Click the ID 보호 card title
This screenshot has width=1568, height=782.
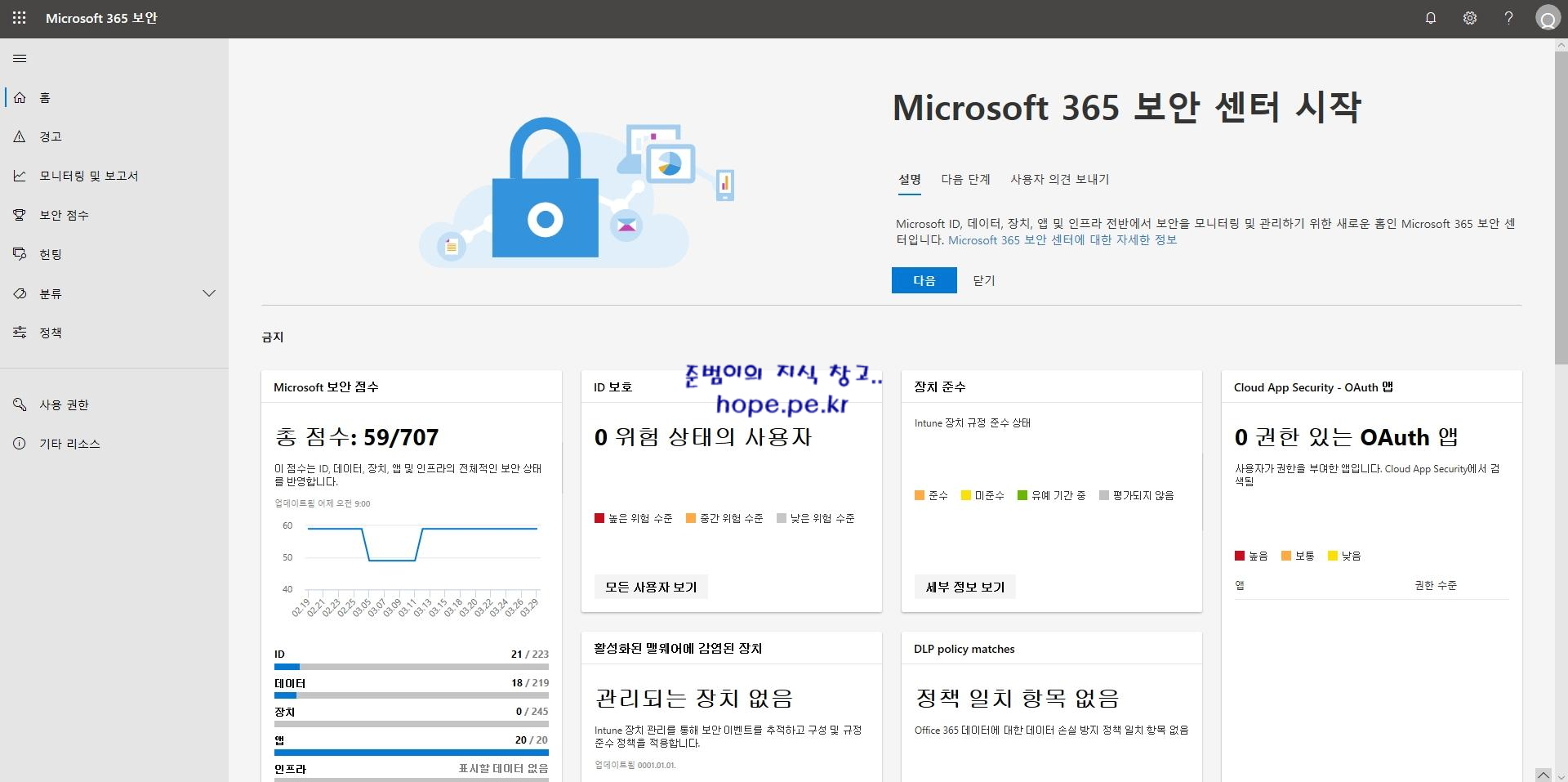(x=612, y=387)
